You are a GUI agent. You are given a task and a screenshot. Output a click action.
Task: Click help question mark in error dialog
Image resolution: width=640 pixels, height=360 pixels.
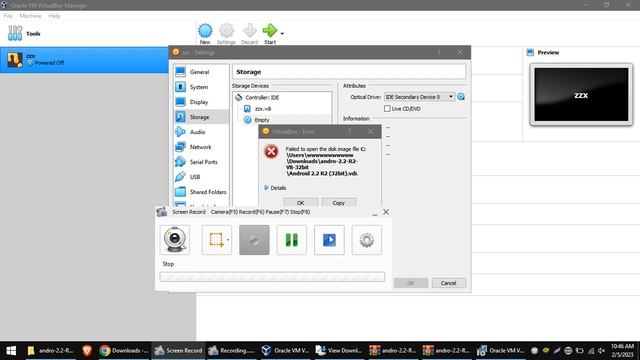[350, 131]
